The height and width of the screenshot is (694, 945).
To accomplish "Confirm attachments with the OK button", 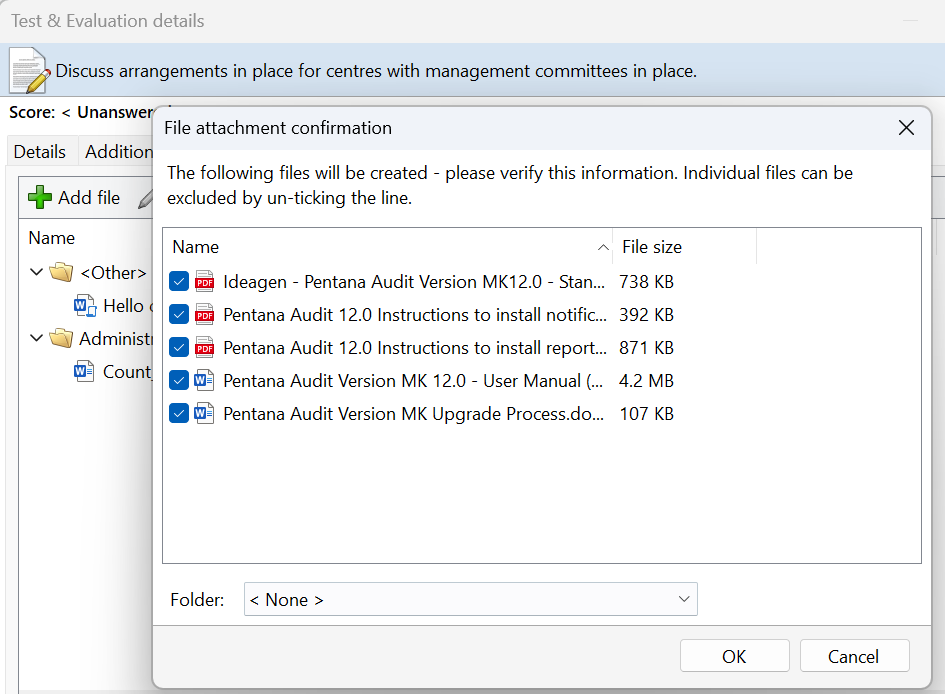I will coord(735,656).
